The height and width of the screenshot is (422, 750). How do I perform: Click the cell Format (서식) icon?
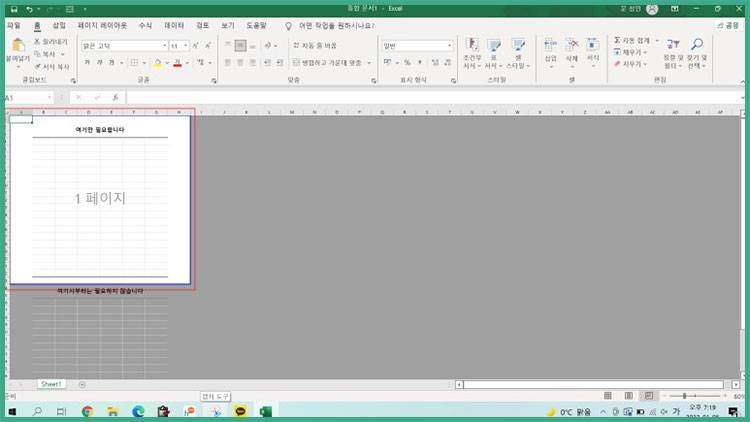(x=593, y=45)
